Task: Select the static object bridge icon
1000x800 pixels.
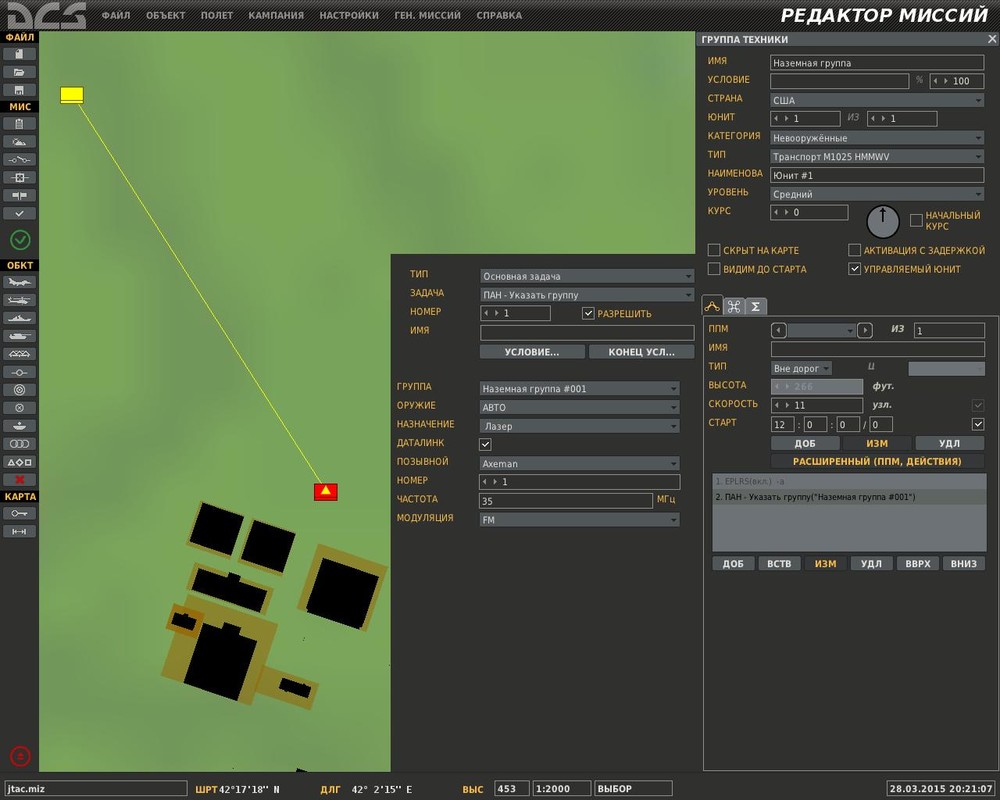Action: tap(19, 353)
